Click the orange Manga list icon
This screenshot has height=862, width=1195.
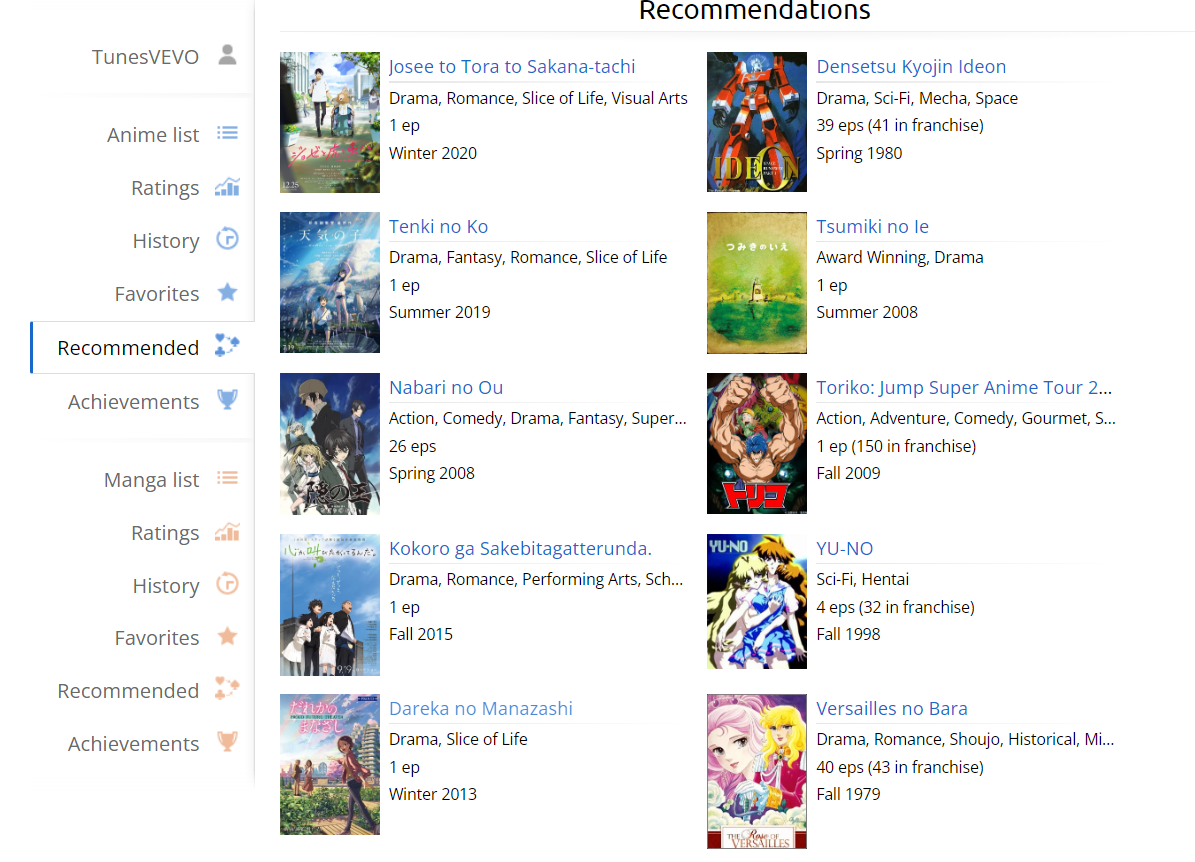[x=228, y=479]
